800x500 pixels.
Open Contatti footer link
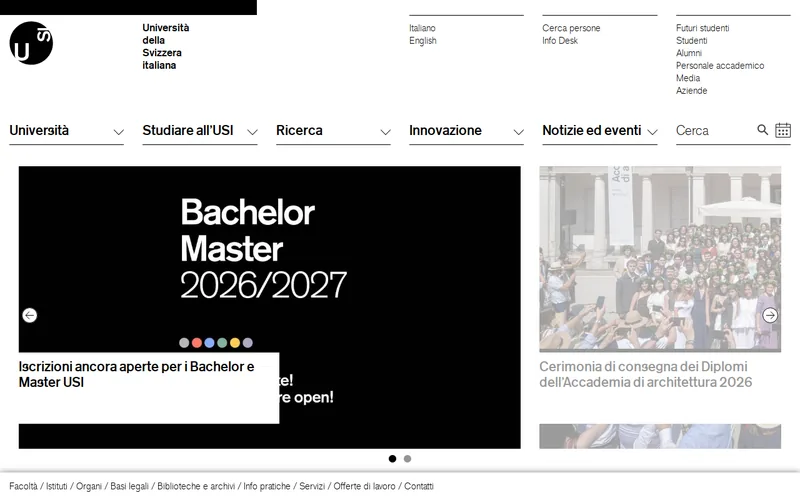click(419, 486)
